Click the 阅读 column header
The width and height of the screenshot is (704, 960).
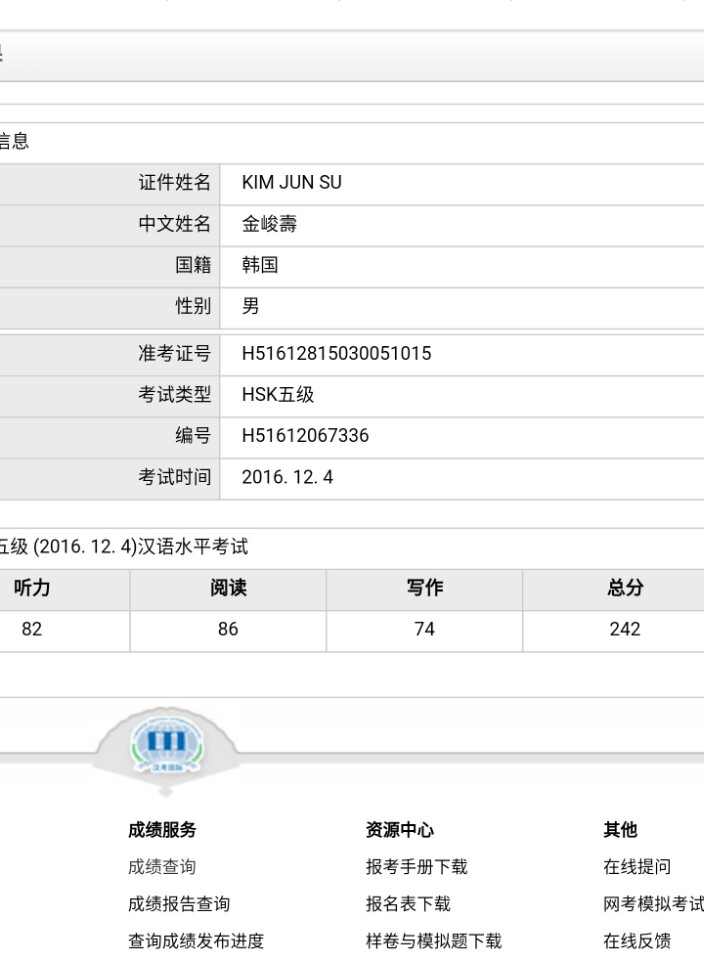click(228, 588)
